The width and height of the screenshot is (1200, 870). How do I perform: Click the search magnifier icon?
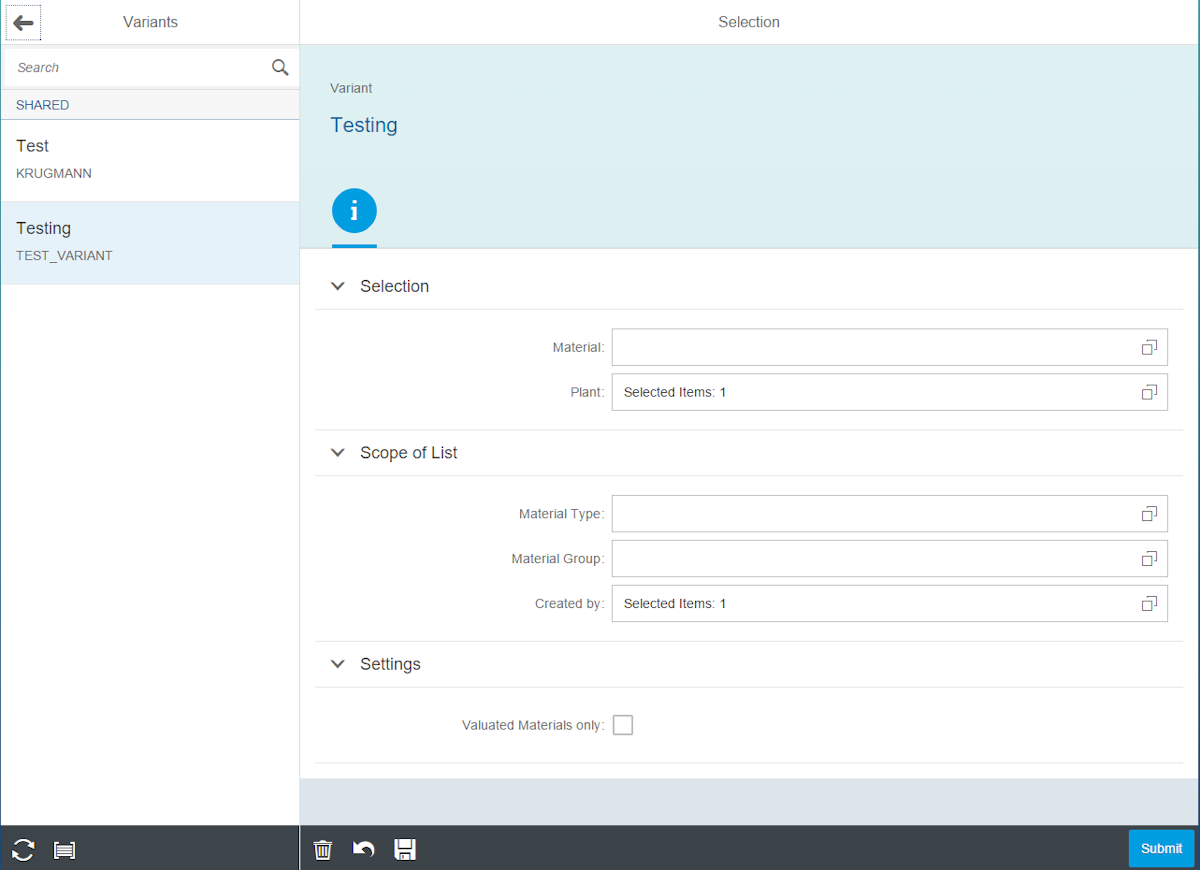pos(280,68)
